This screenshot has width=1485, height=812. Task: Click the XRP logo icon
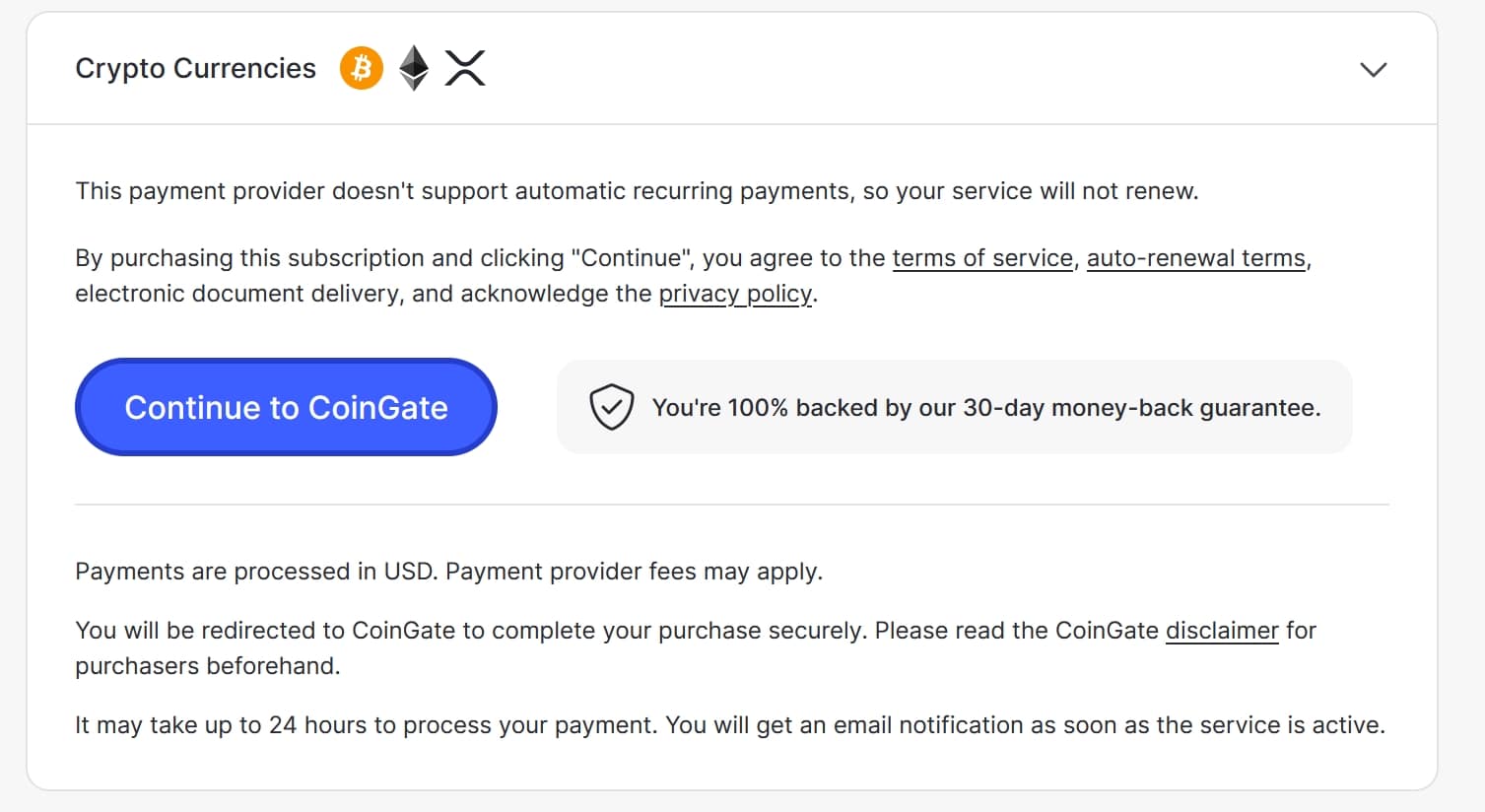coord(465,68)
